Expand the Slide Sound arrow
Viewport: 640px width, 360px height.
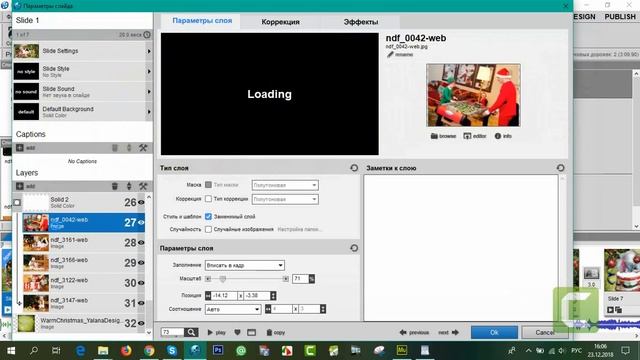point(149,92)
